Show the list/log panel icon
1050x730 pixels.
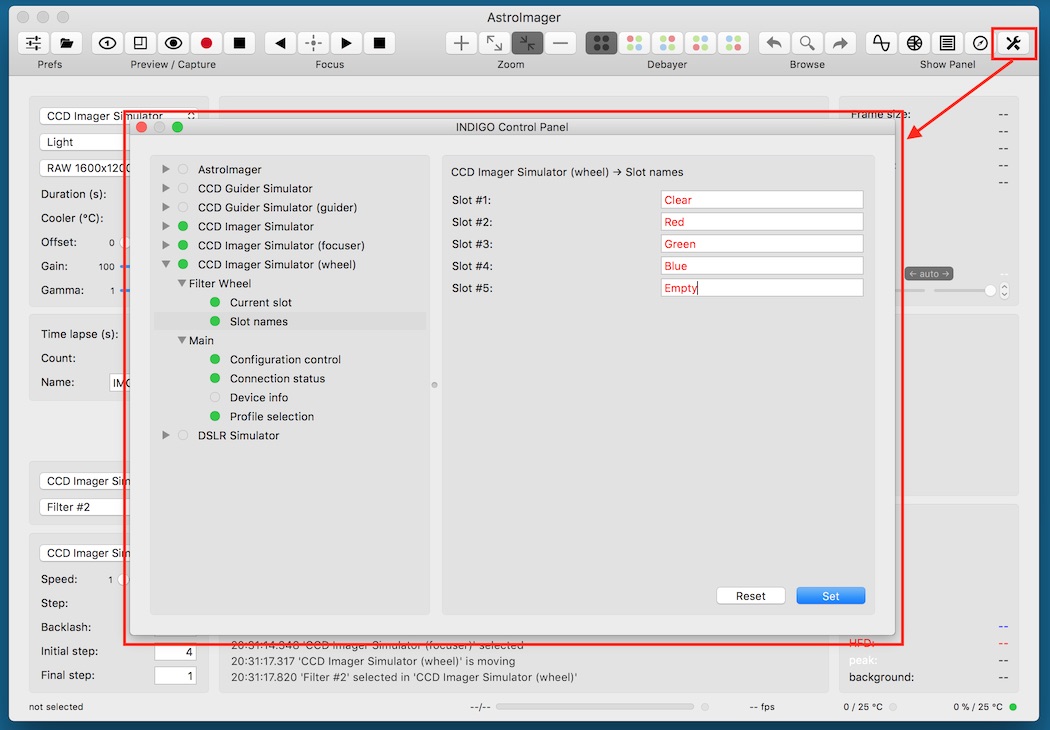click(947, 44)
